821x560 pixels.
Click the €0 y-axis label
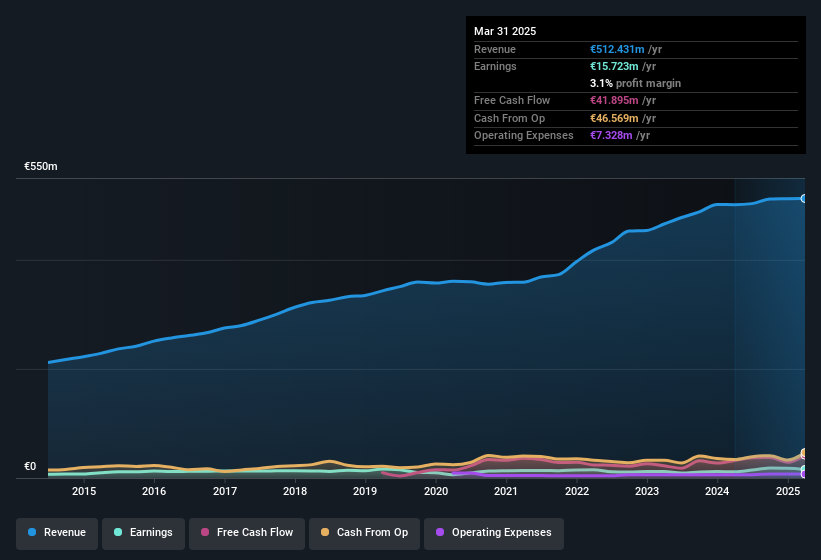(30, 466)
